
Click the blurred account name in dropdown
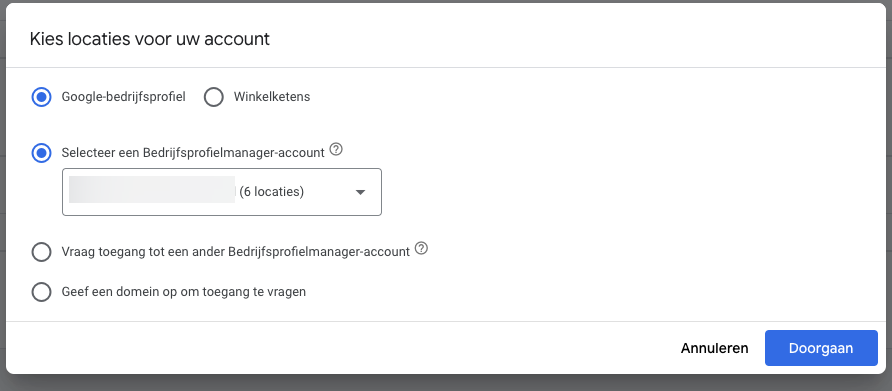(152, 190)
